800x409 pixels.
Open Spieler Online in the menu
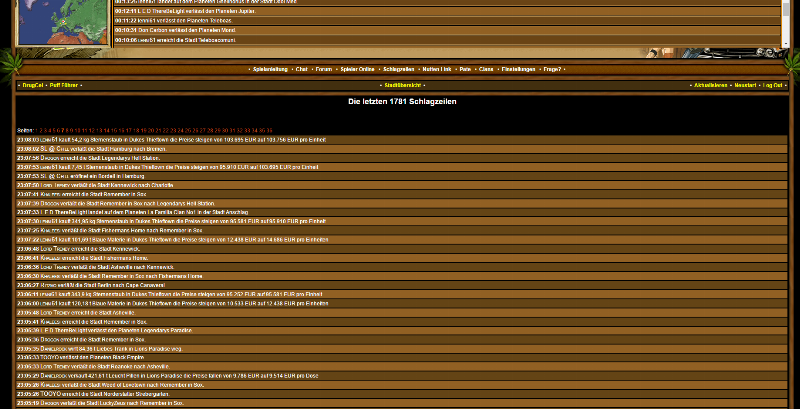click(357, 69)
